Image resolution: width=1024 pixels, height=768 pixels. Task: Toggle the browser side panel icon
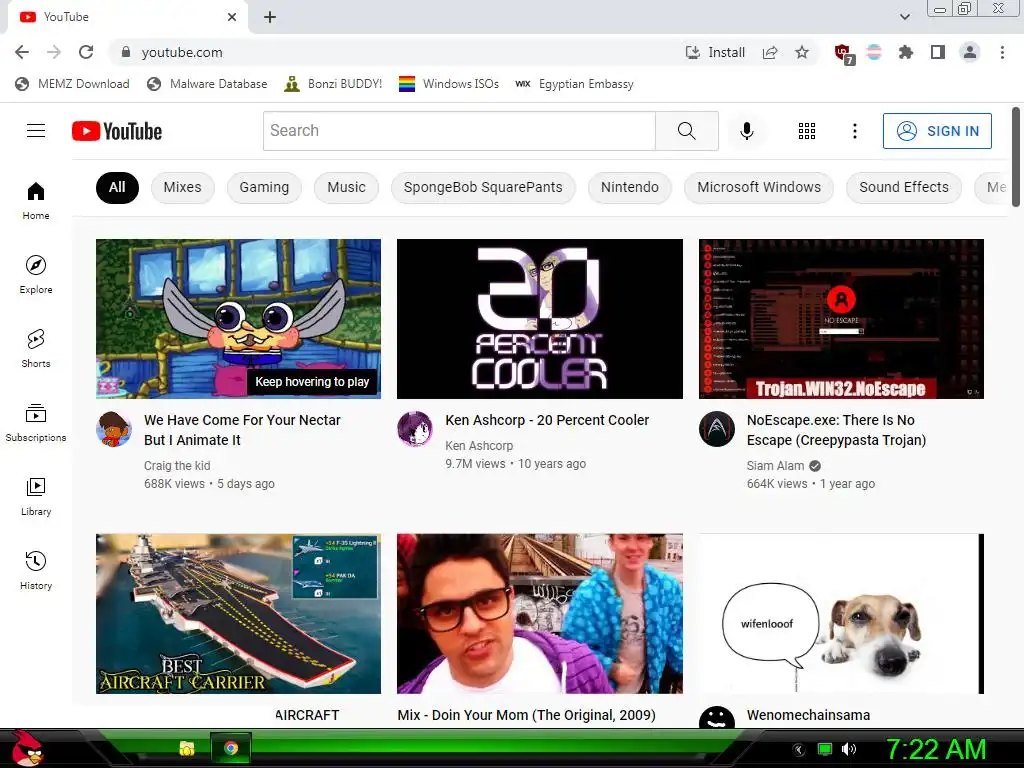(938, 52)
